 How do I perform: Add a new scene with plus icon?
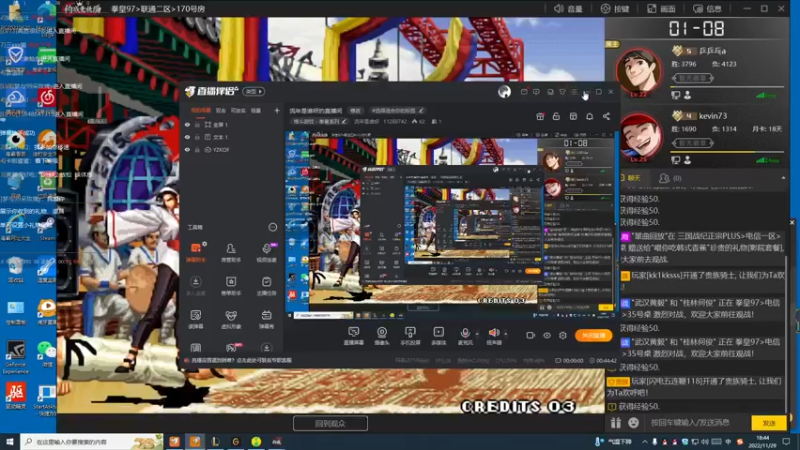click(x=277, y=110)
